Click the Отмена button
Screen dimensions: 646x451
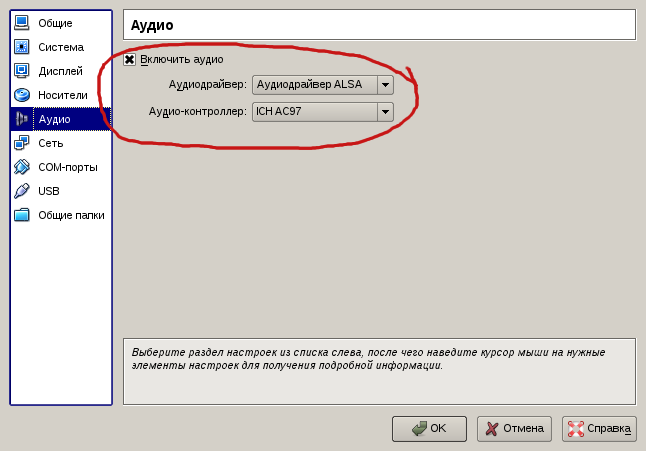pos(514,429)
